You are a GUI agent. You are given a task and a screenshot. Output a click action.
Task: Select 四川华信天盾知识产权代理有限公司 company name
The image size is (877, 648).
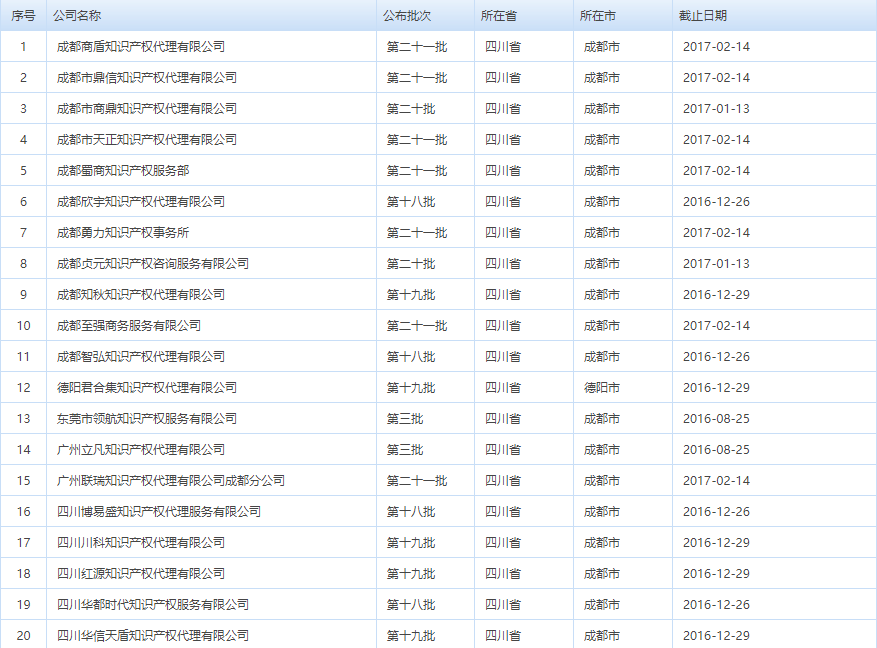pyautogui.click(x=153, y=636)
